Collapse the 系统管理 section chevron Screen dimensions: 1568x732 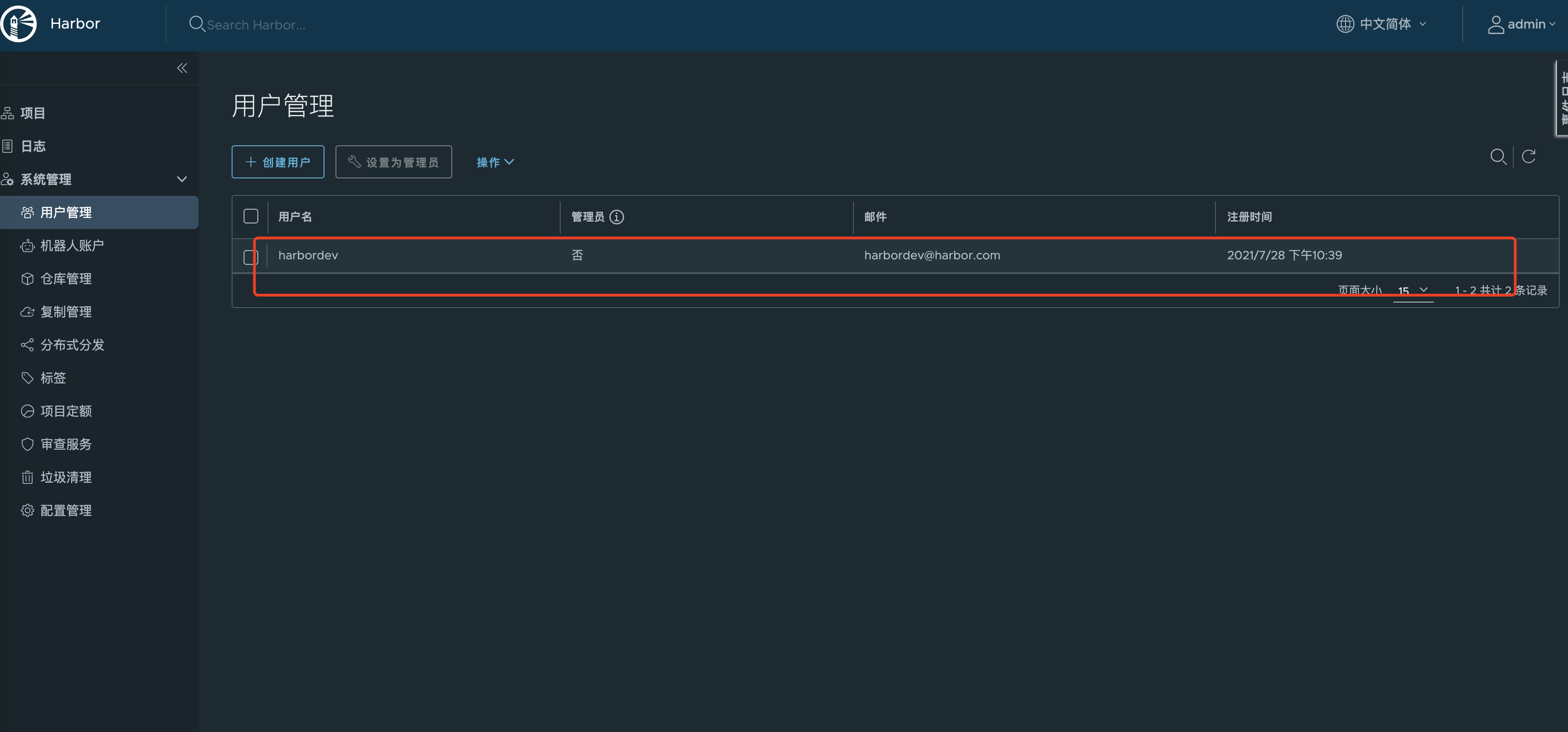point(182,179)
